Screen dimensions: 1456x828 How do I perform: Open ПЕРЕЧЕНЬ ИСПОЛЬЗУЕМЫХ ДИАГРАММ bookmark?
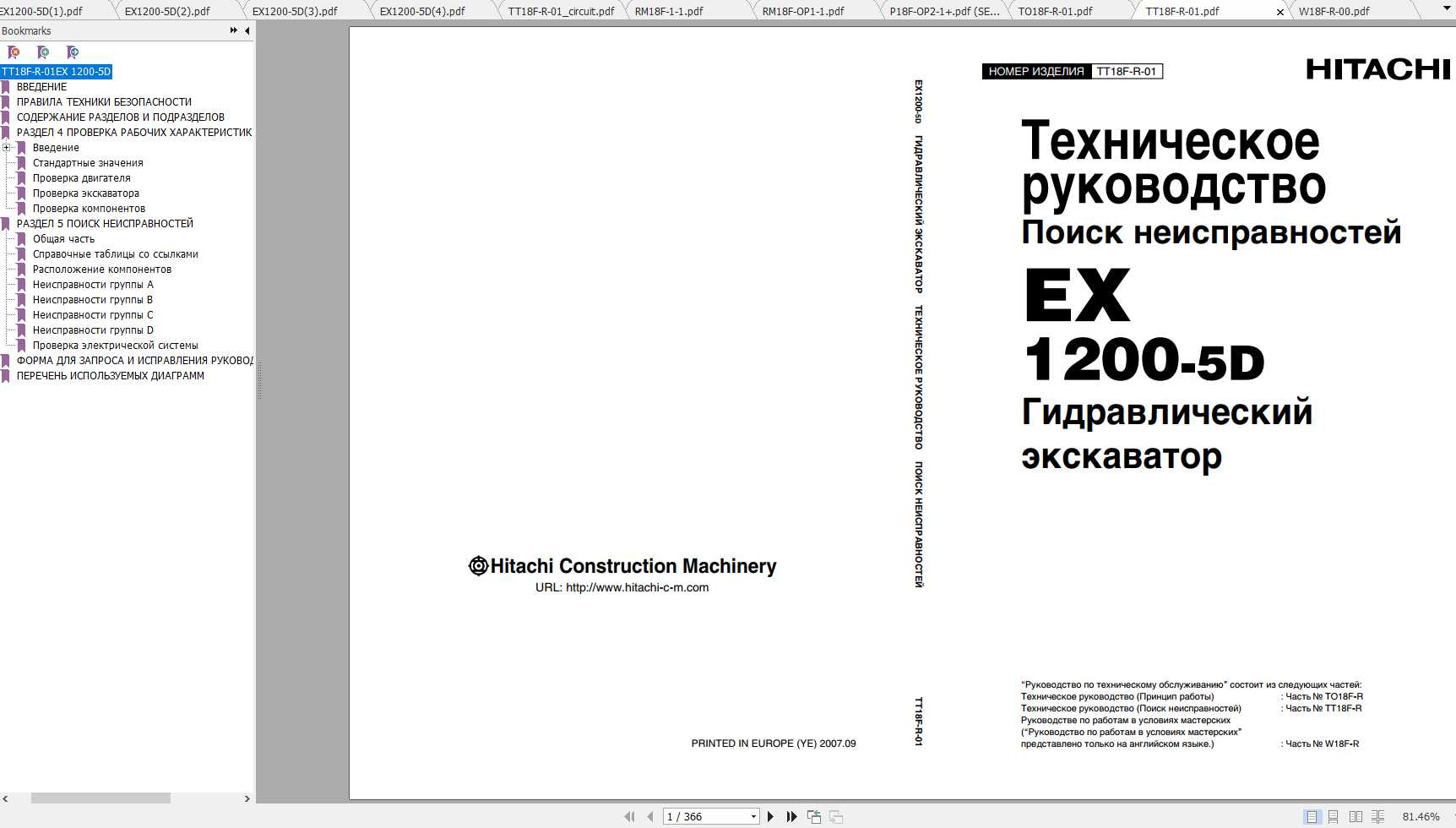(111, 375)
